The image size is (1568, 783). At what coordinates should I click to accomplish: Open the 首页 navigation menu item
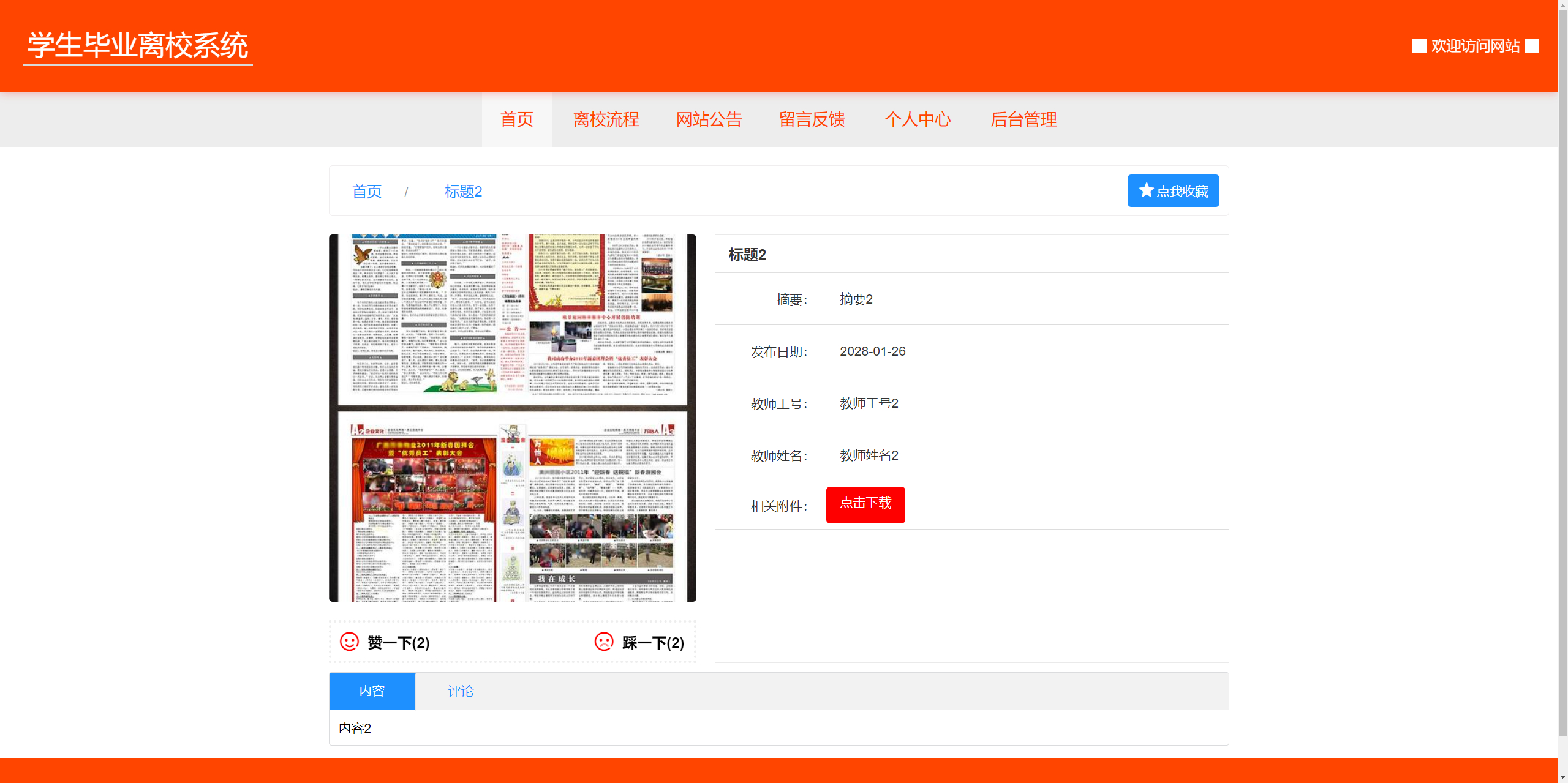[x=516, y=119]
